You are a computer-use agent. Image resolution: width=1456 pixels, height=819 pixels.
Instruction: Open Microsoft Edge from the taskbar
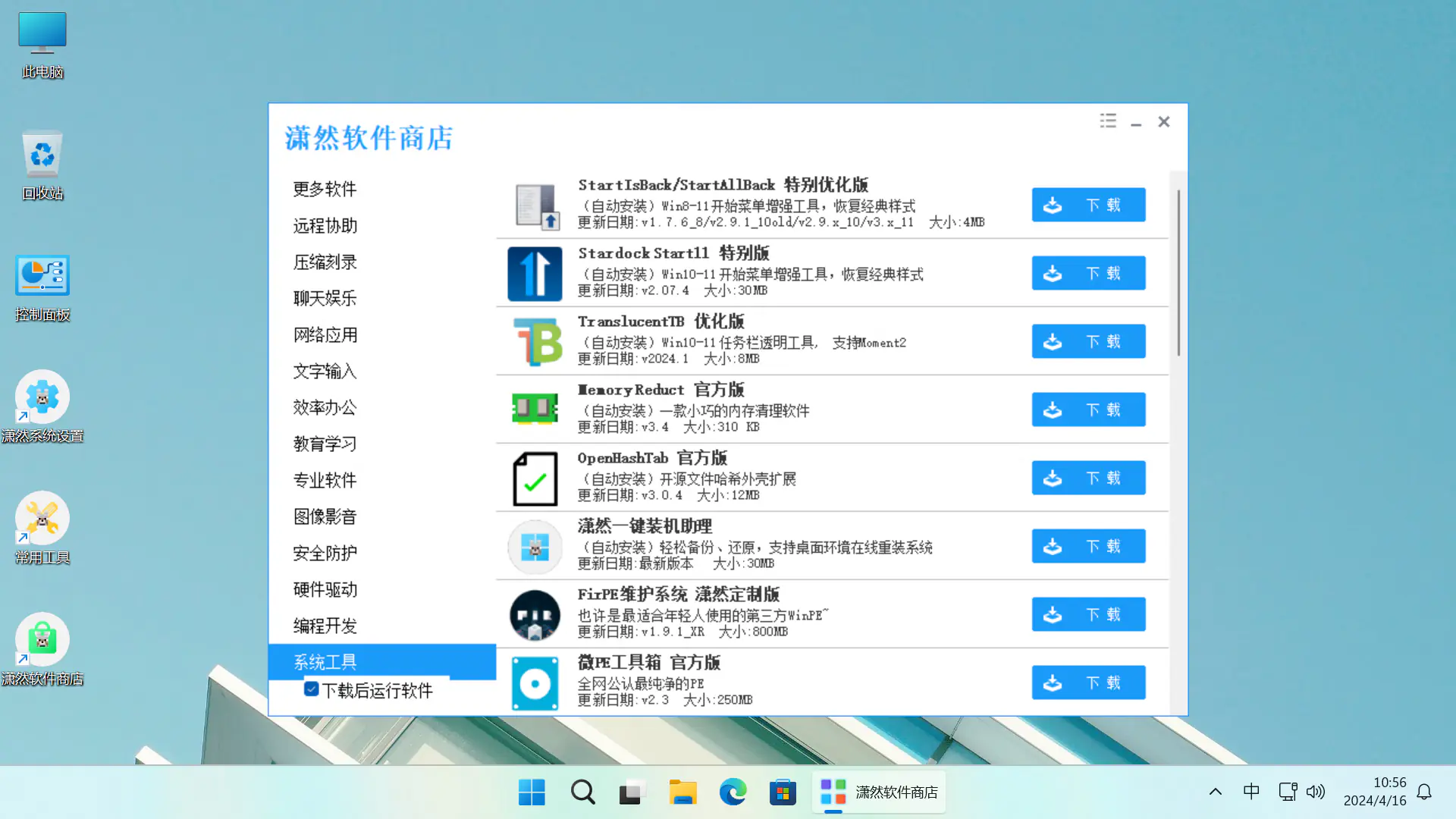tap(733, 792)
